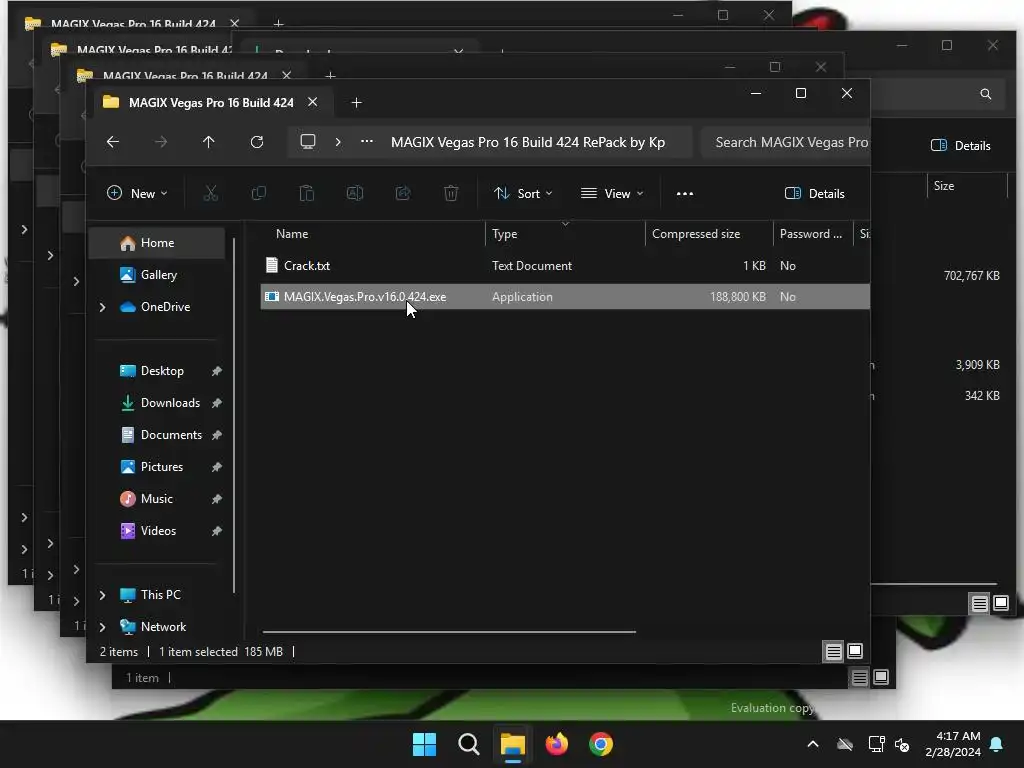Click the address path MAGIX Vegas Pro 16 Build 424 RePack
Image resolution: width=1024 pixels, height=768 pixels.
pos(528,142)
